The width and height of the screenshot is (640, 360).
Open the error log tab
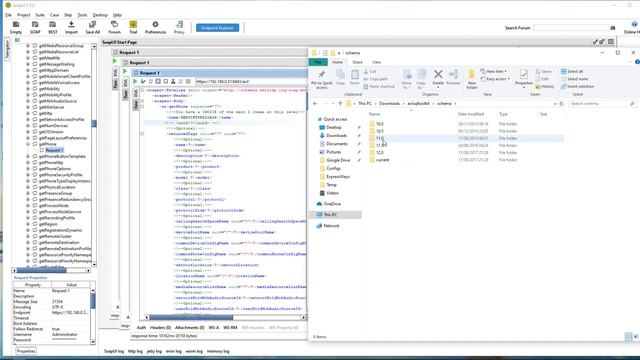(173, 351)
